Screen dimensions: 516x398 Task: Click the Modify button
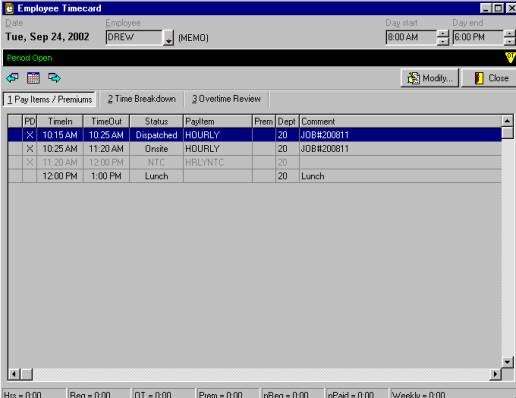pyautogui.click(x=430, y=78)
